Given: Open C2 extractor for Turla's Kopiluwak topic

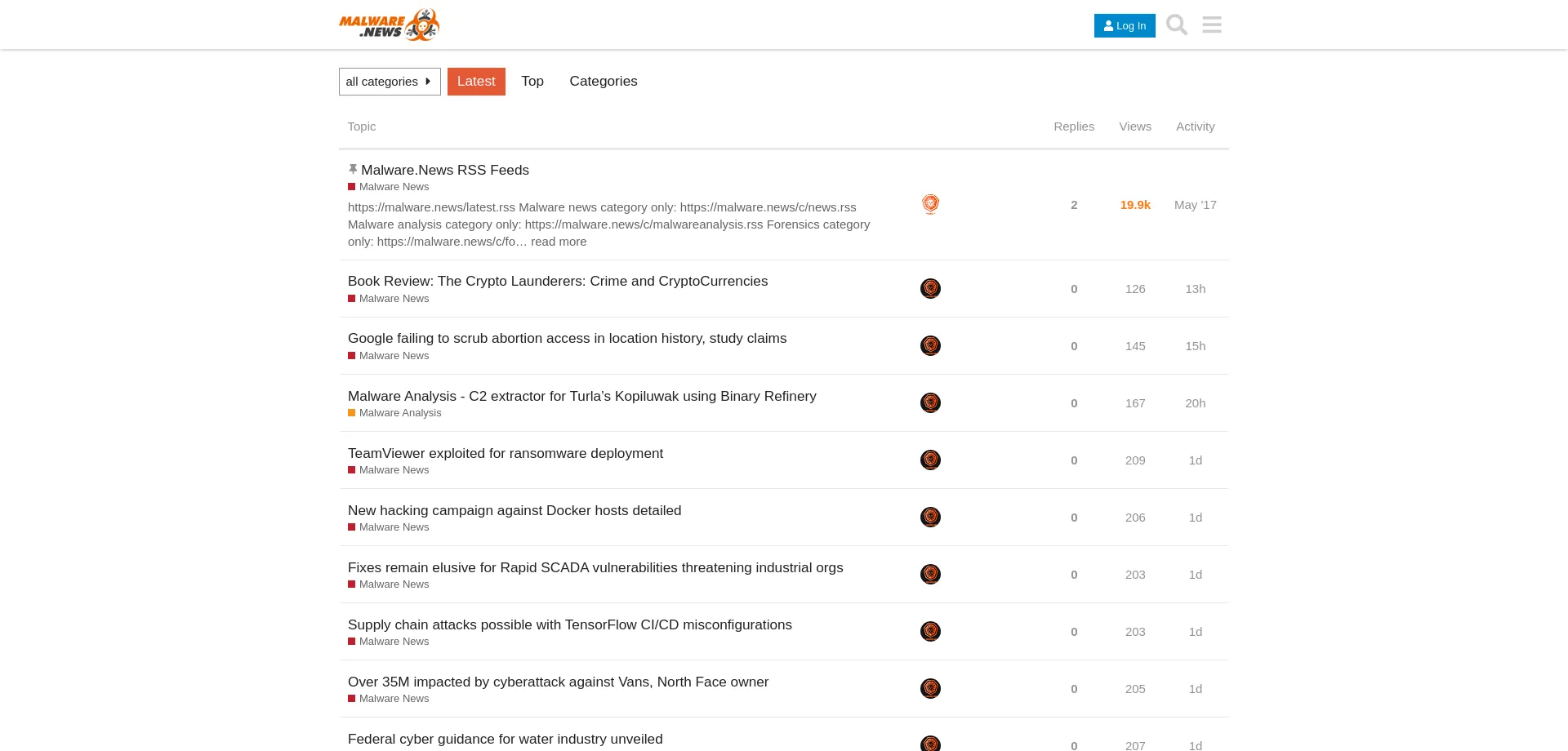Looking at the screenshot, I should [x=582, y=396].
